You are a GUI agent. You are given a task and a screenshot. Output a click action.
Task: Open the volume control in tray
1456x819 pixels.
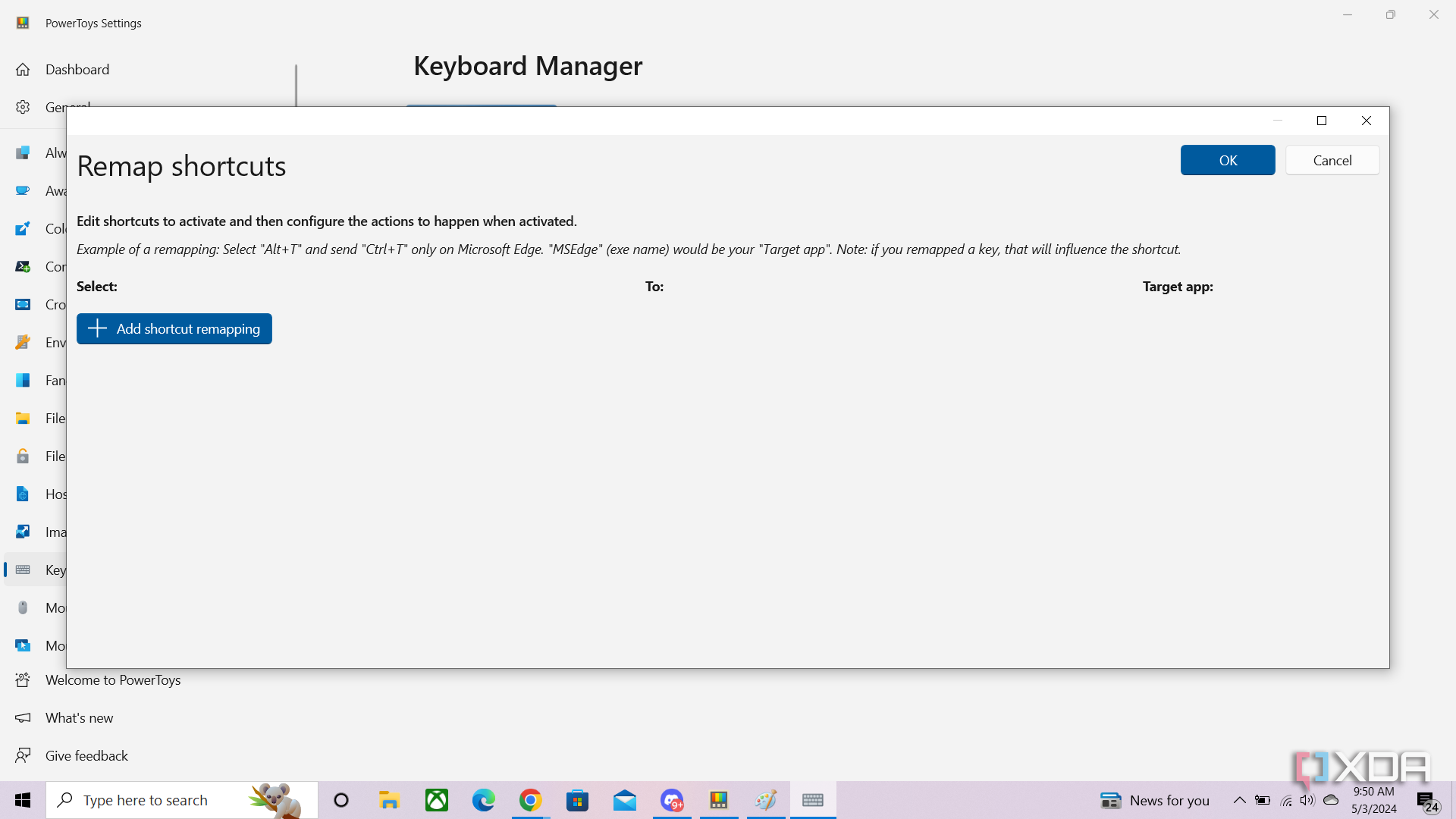tap(1307, 800)
